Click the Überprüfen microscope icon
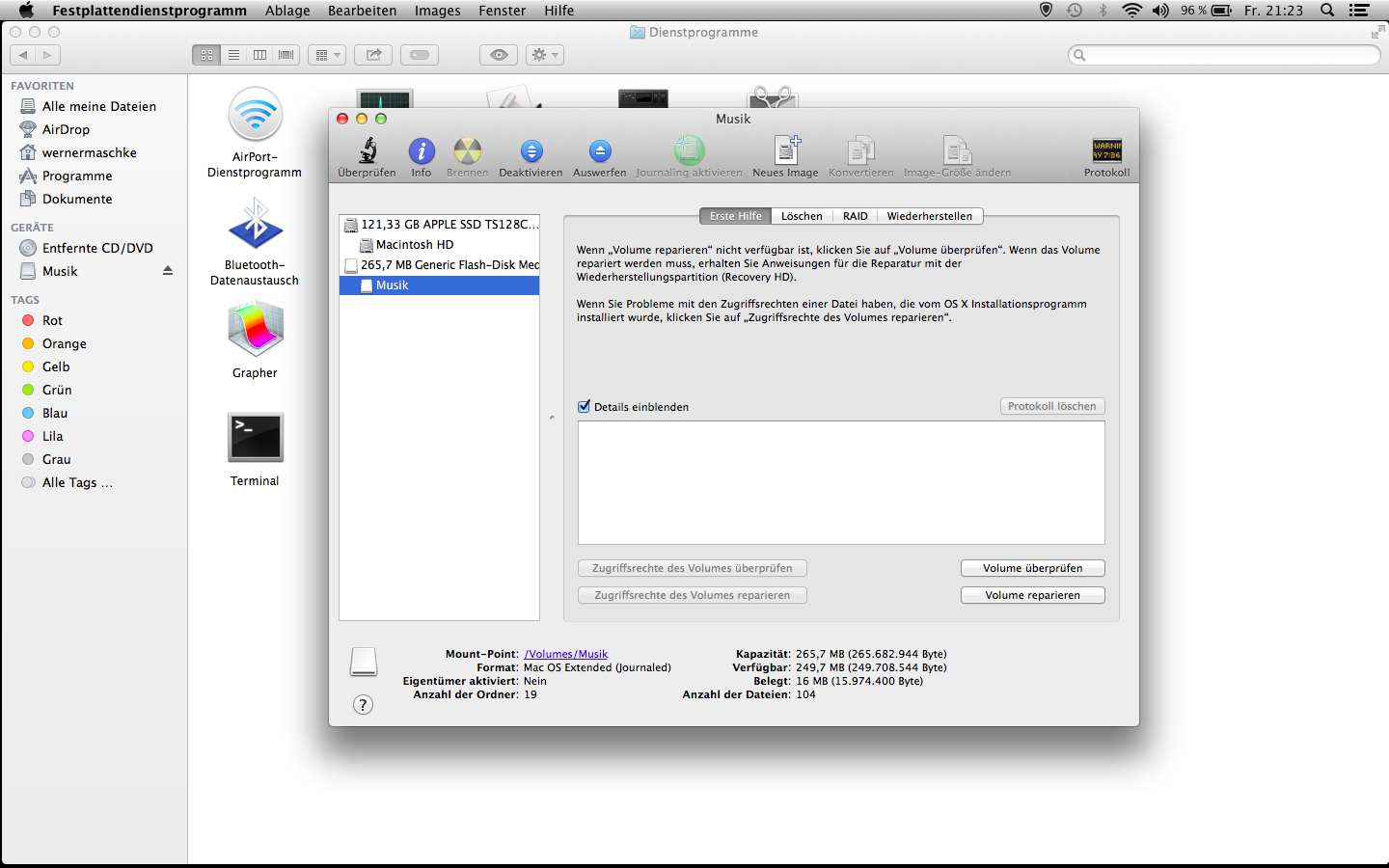The width and height of the screenshot is (1389, 868). pyautogui.click(x=368, y=151)
